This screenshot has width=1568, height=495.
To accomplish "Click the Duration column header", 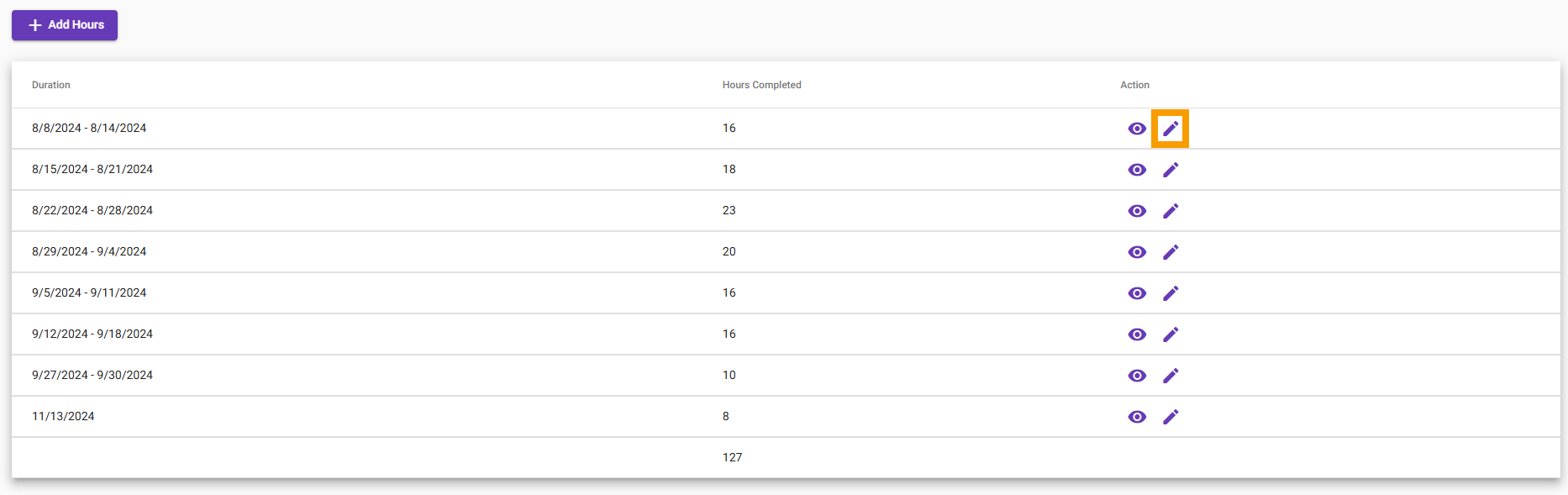I will click(51, 85).
